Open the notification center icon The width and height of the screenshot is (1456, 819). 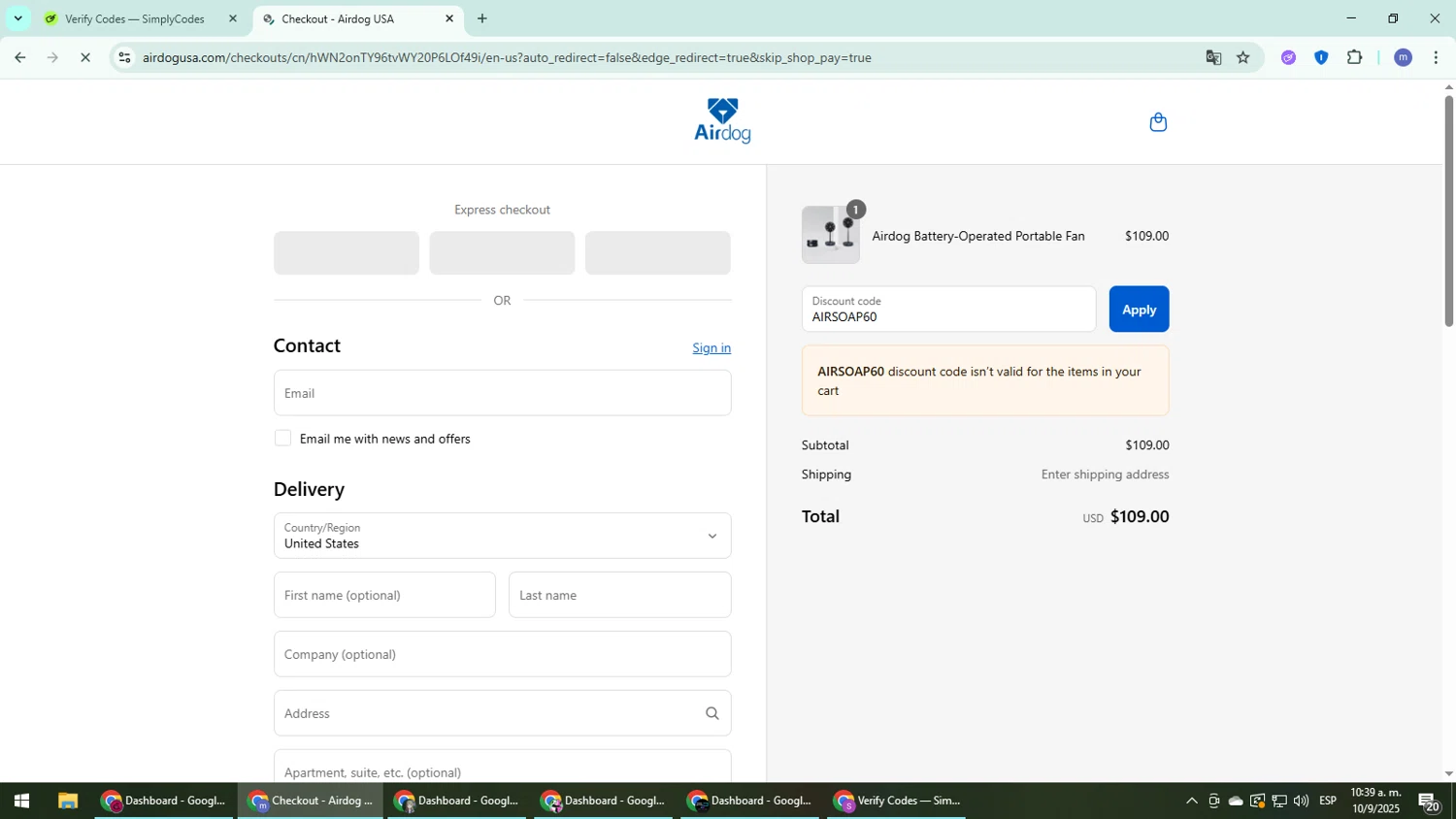coord(1429,802)
